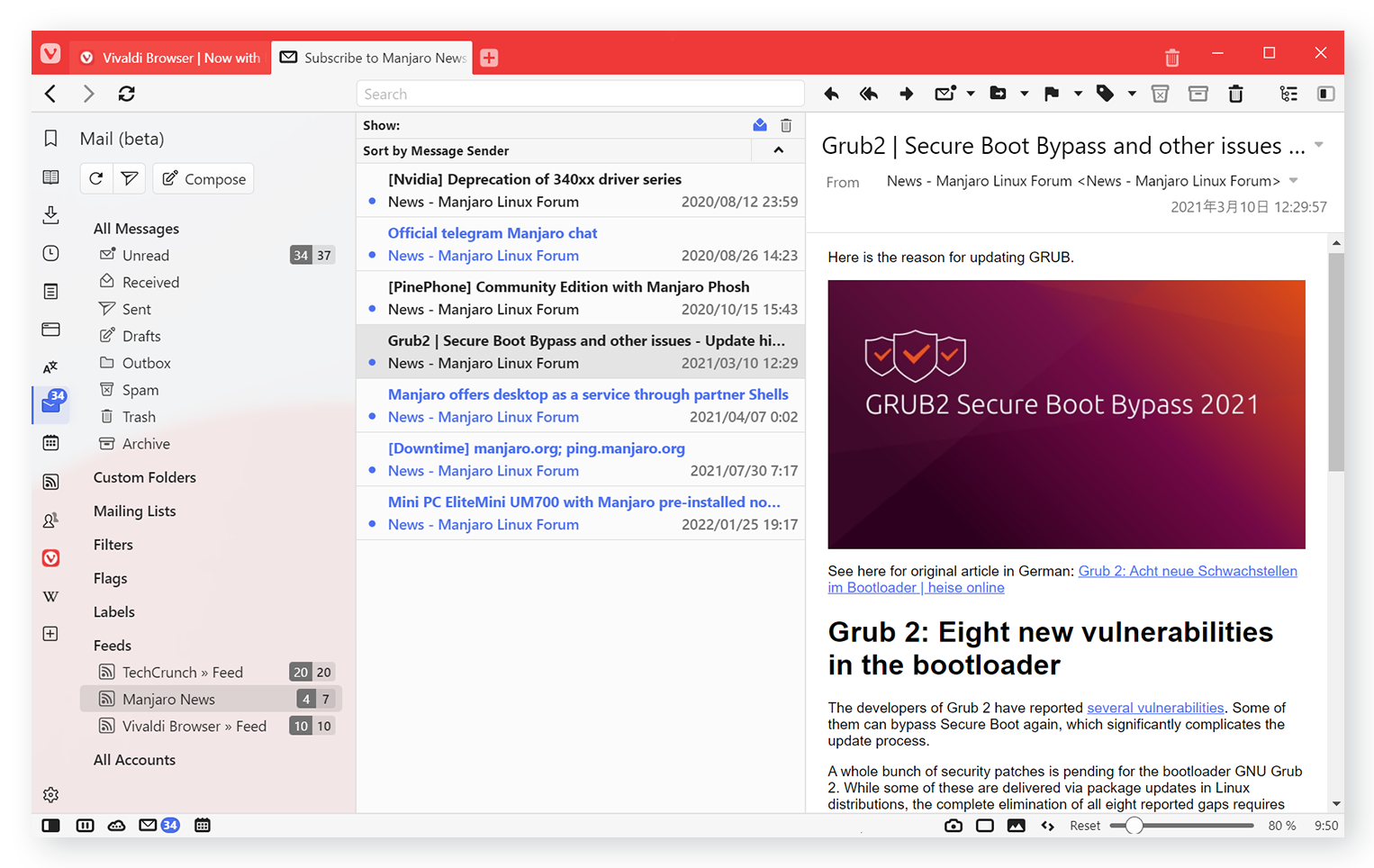Click the Reply to message icon
The width and height of the screenshot is (1374, 868).
(x=831, y=94)
